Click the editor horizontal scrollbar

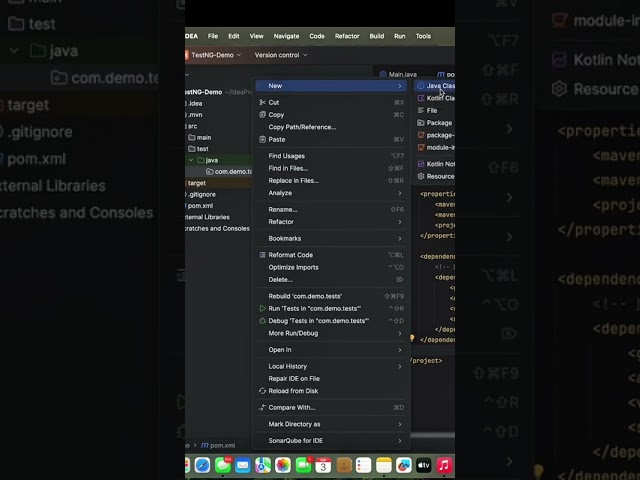click(432, 435)
